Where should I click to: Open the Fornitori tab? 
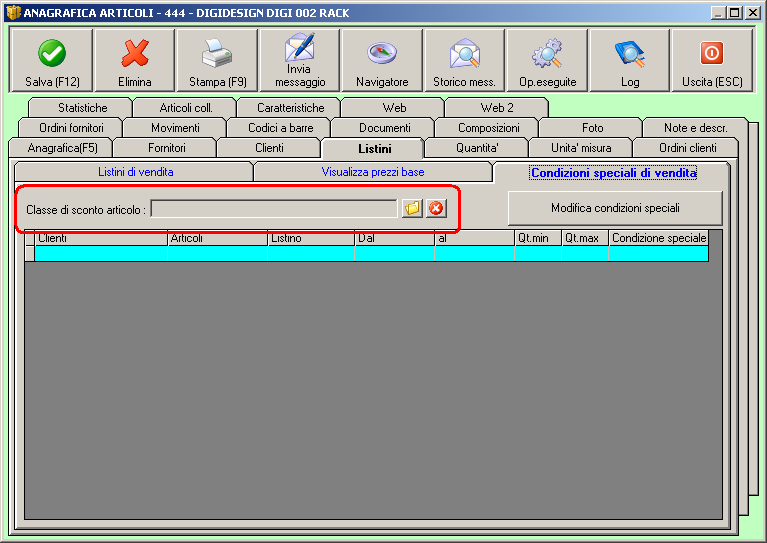(x=166, y=148)
